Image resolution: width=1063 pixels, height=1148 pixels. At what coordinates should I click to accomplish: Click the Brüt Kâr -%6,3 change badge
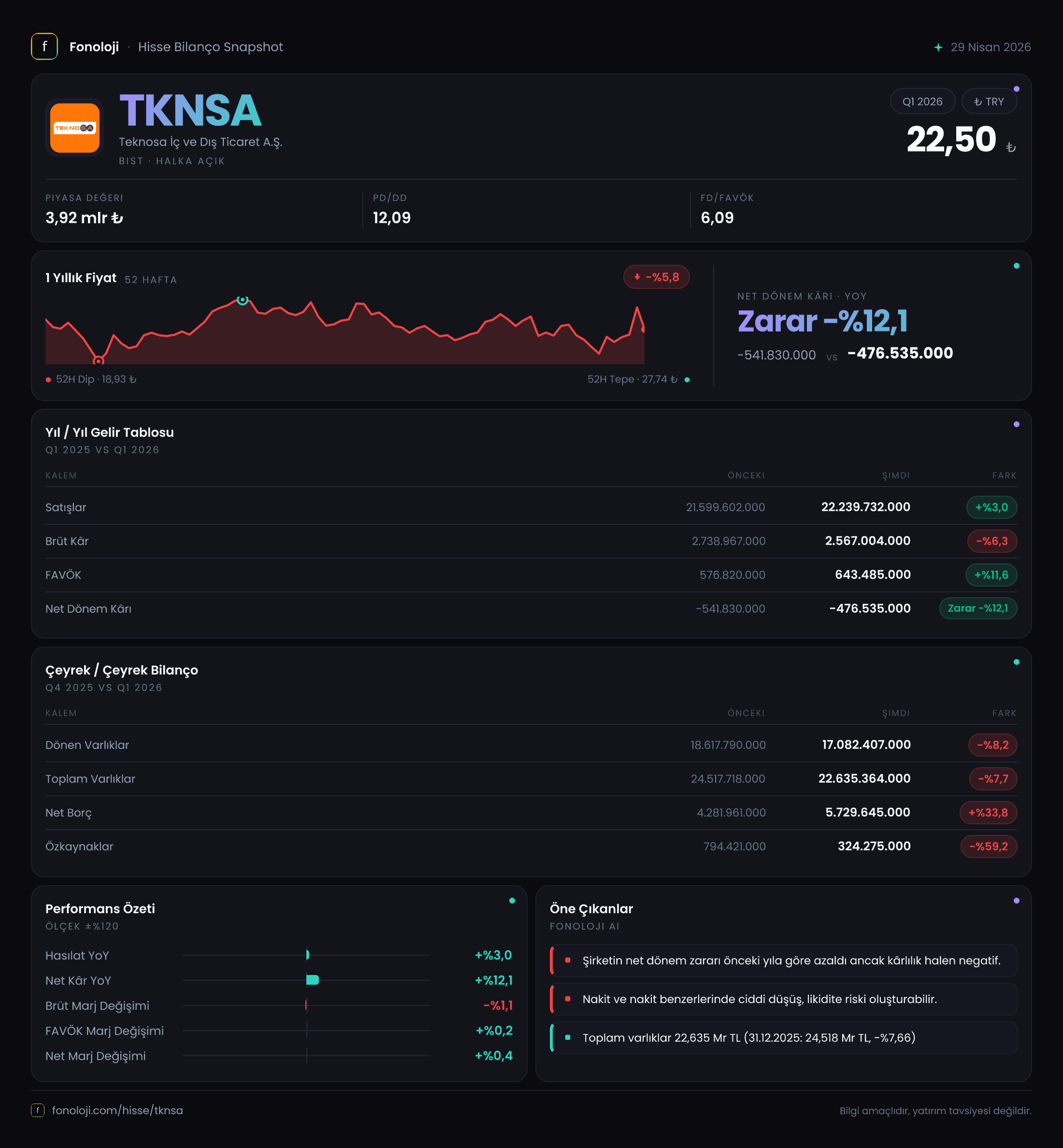point(991,541)
